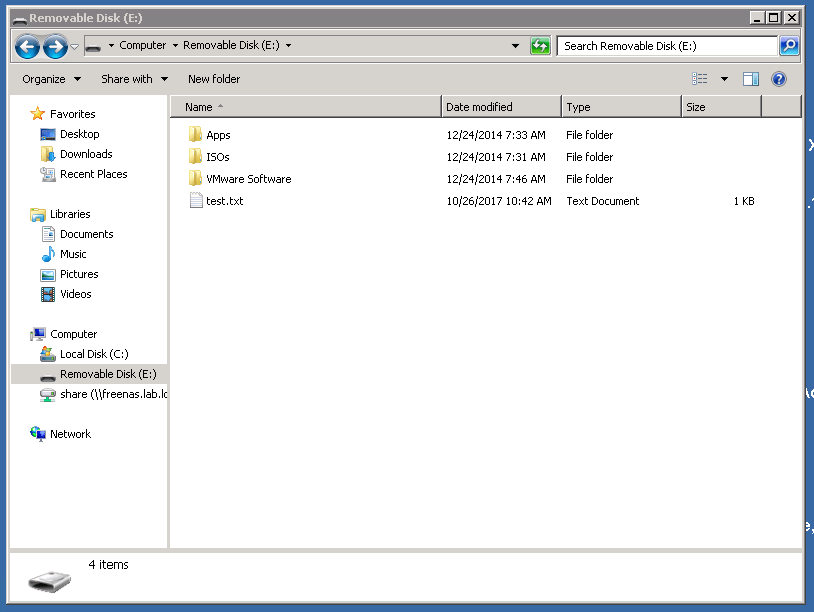
Task: Open the Help question mark icon
Action: tap(779, 79)
